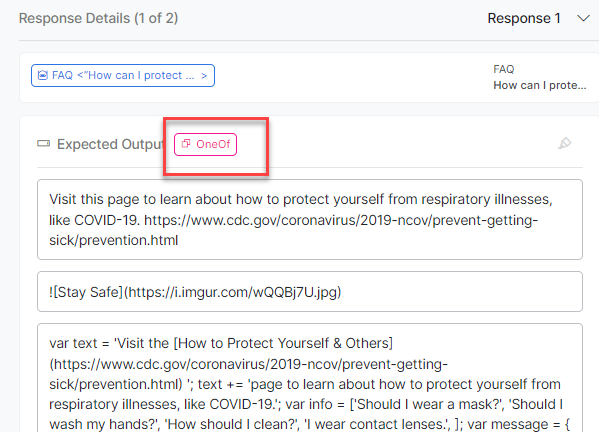Open the FAQ "How can I protect" chip
The width and height of the screenshot is (599, 432).
[123, 75]
